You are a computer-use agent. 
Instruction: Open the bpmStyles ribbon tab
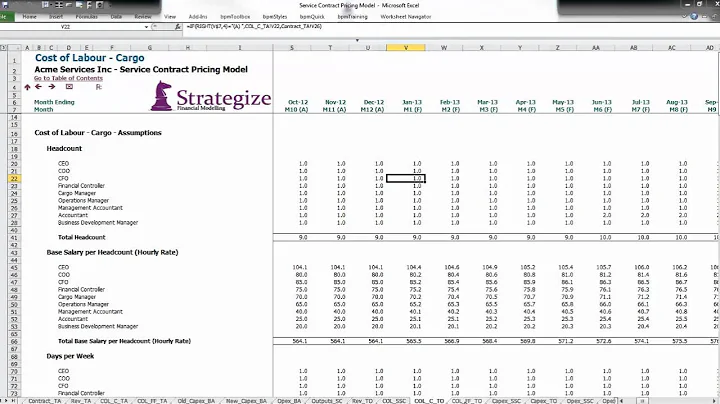point(275,17)
